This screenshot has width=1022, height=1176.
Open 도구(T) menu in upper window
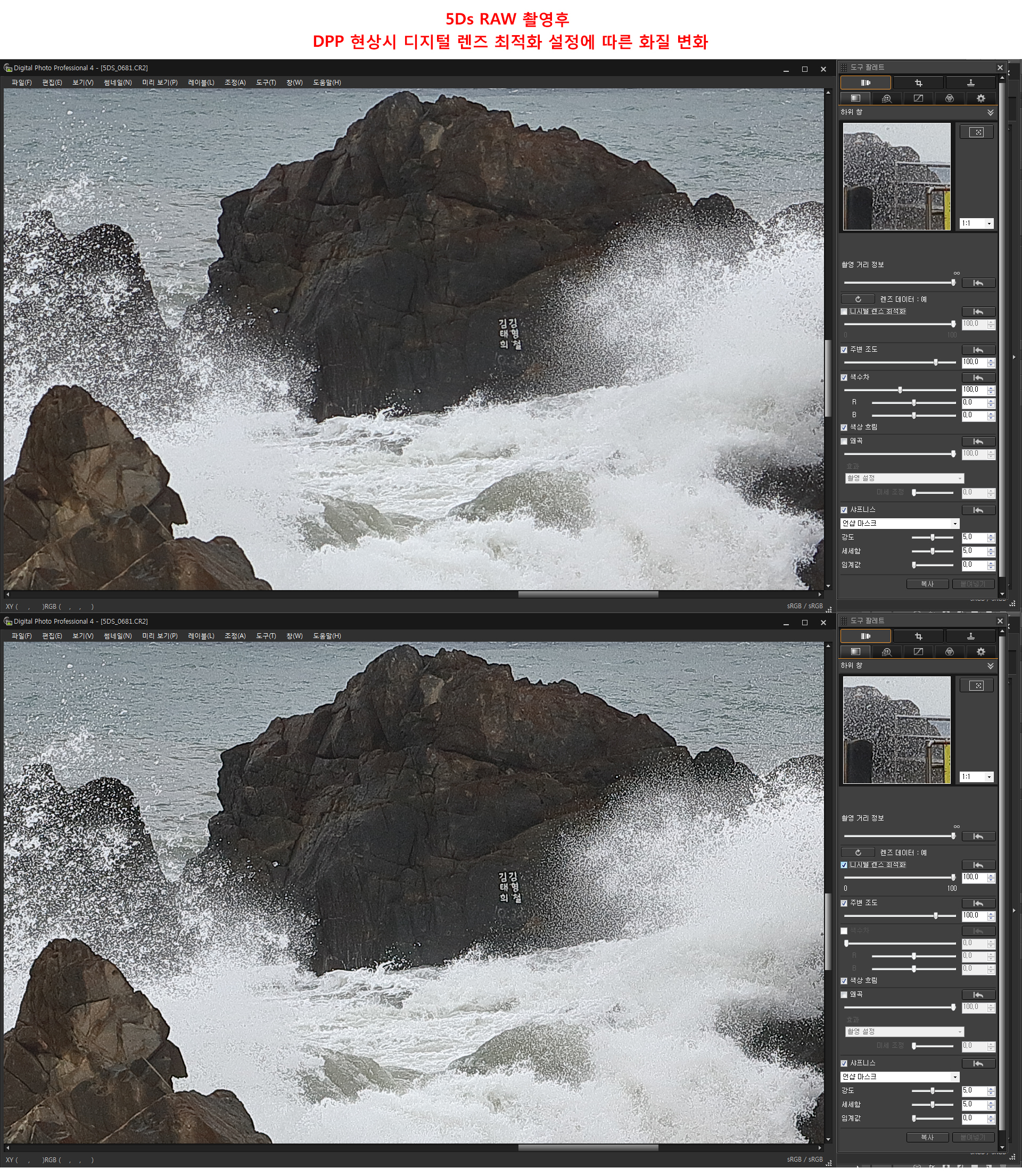pyautogui.click(x=266, y=83)
